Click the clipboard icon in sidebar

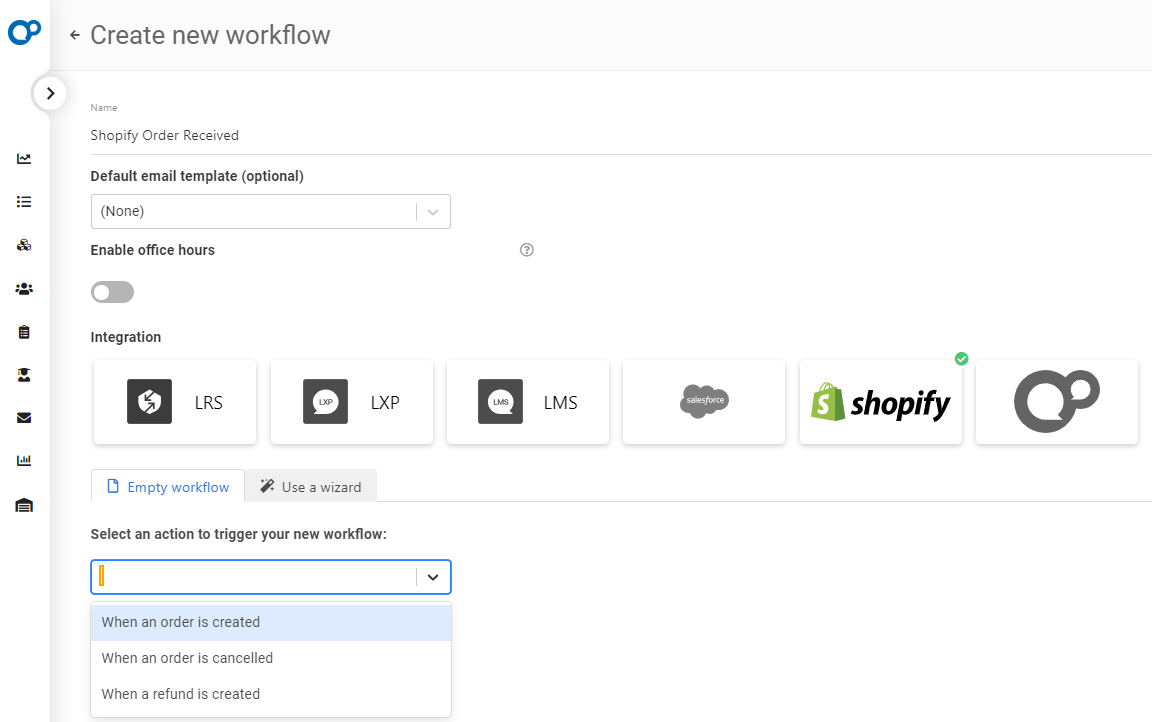(24, 332)
